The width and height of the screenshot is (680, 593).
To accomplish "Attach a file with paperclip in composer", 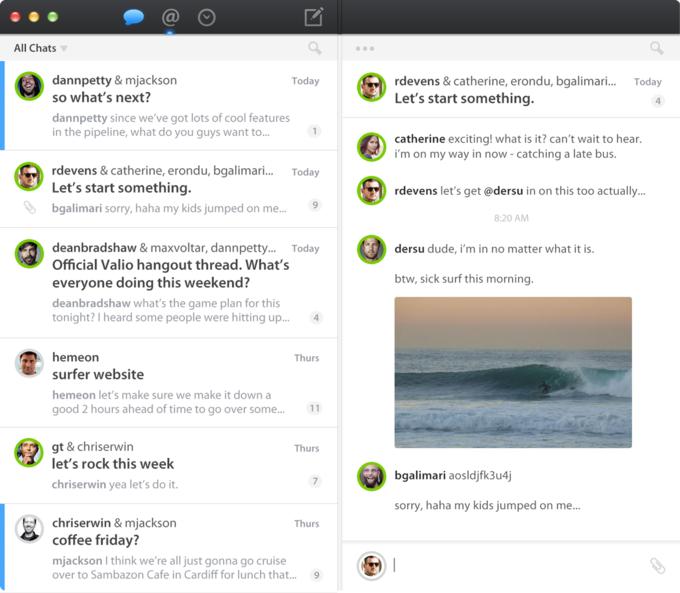I will 657,566.
